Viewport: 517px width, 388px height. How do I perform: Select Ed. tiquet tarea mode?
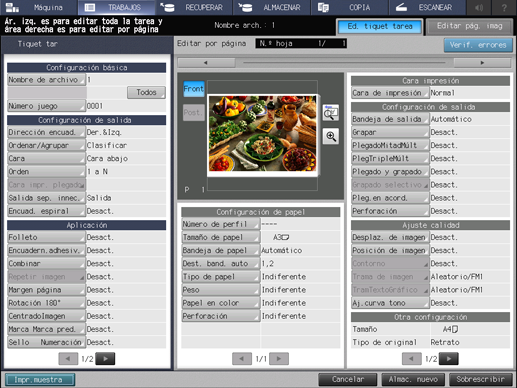click(x=380, y=26)
